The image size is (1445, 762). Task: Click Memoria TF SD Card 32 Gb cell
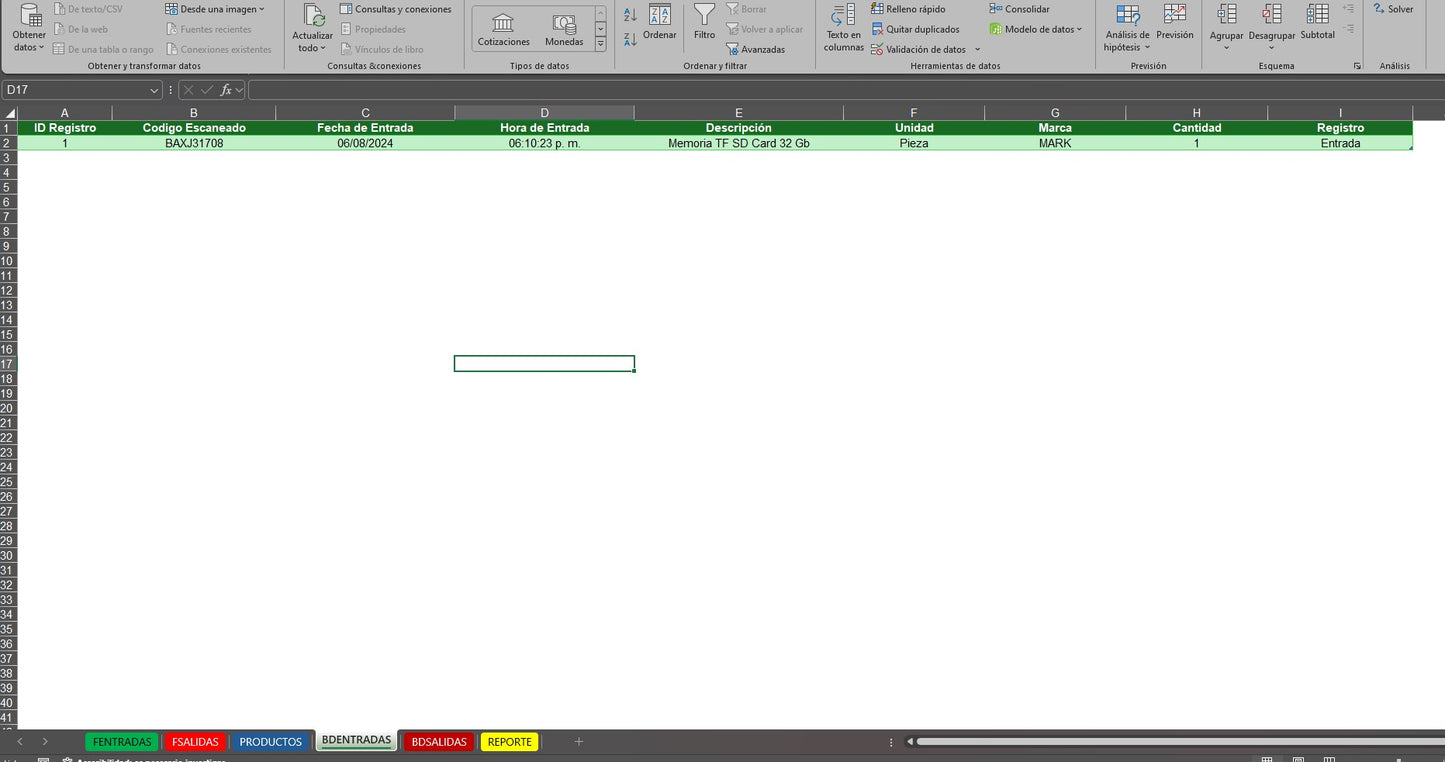738,143
